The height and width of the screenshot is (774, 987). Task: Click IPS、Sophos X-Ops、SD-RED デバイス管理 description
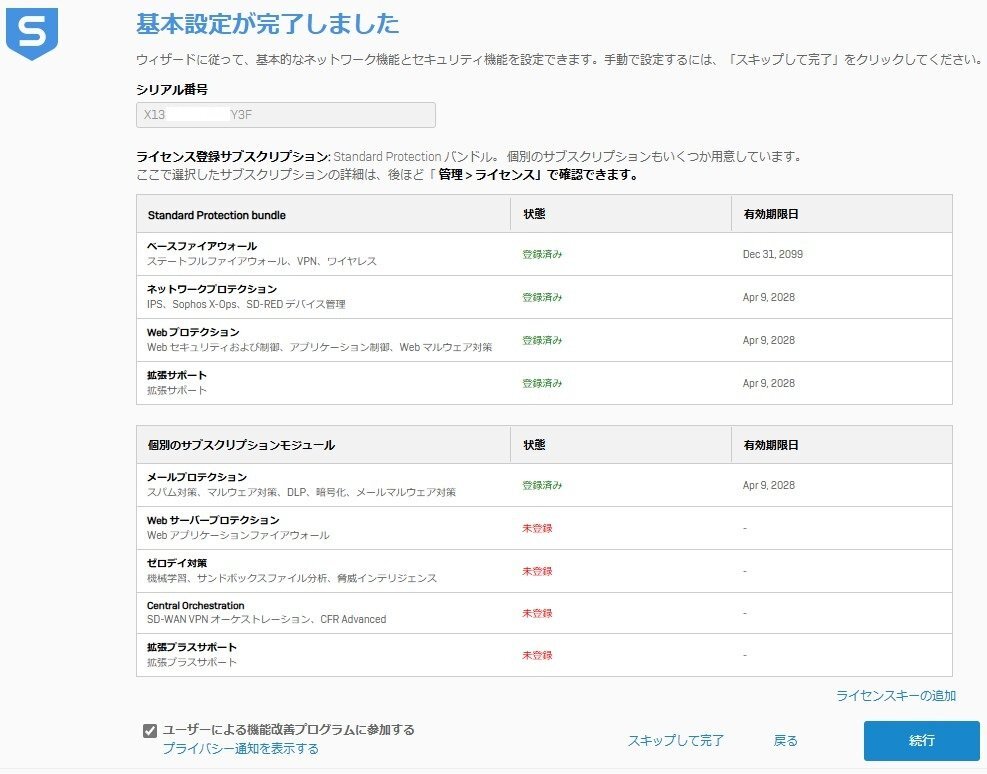tap(246, 305)
